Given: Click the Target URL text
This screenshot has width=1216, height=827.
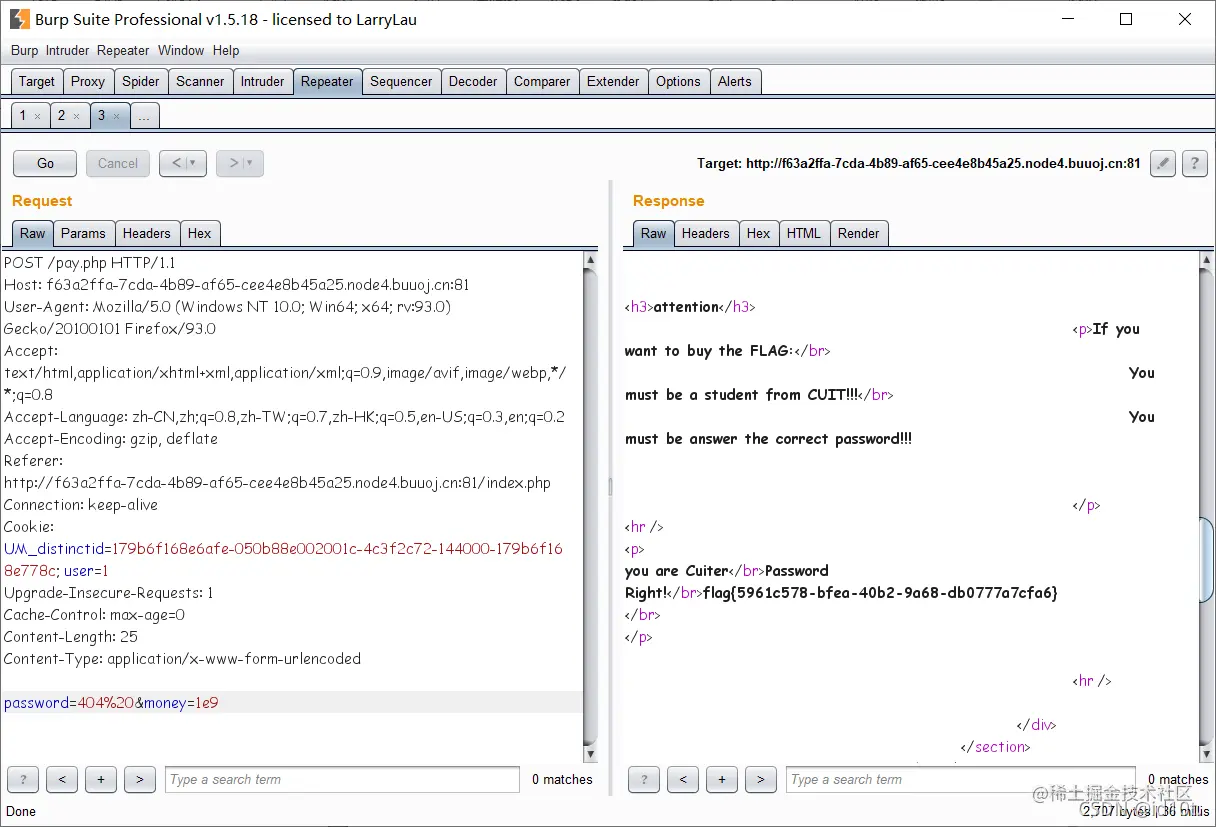Looking at the screenshot, I should (918, 163).
